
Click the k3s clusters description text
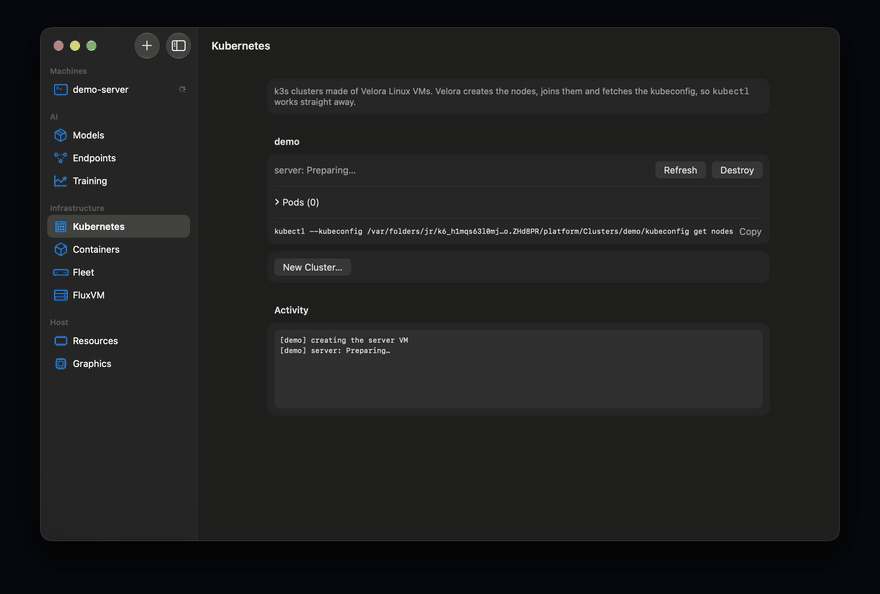pos(511,97)
